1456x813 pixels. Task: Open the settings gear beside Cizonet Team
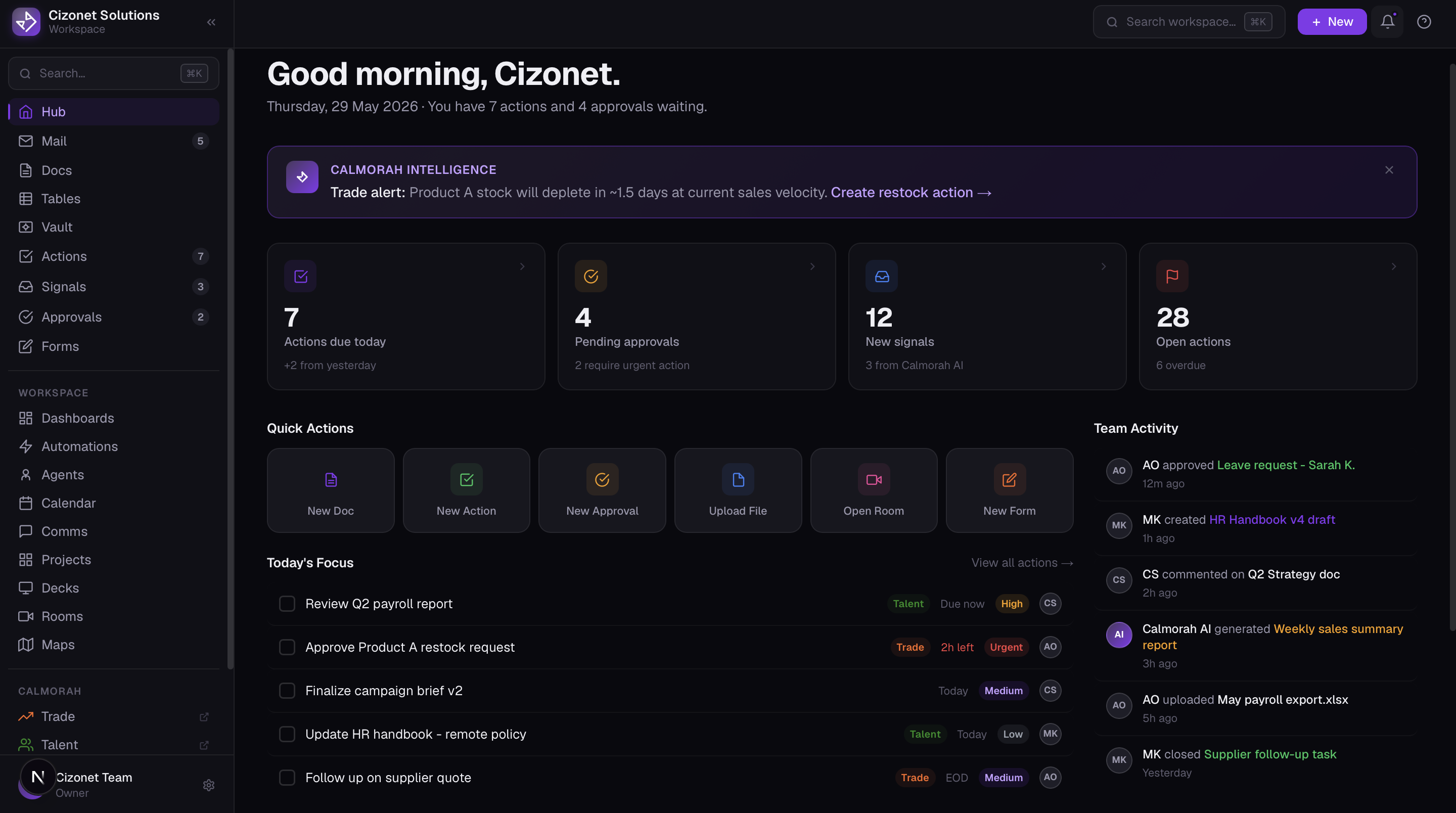pyautogui.click(x=209, y=785)
